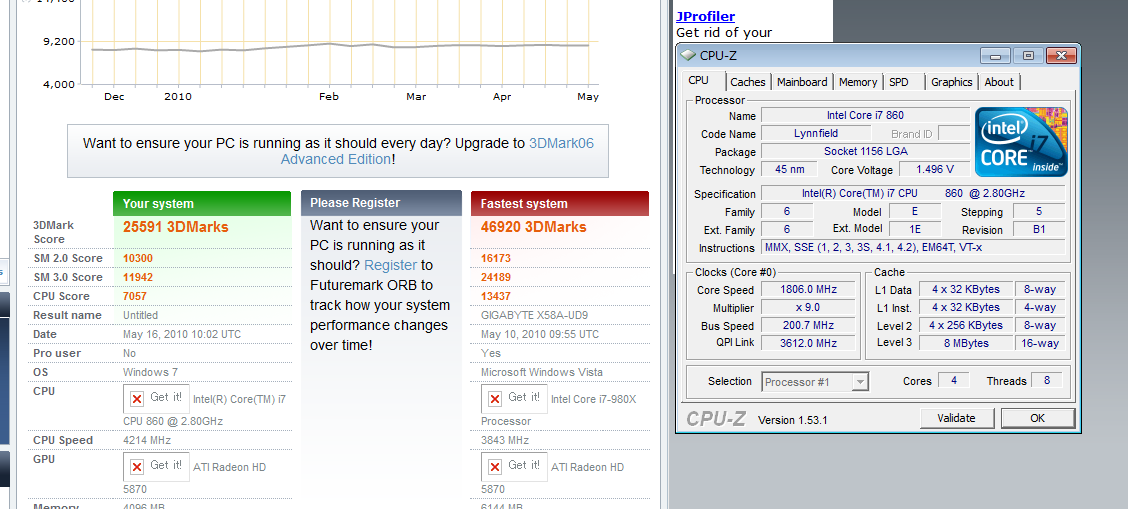Image resolution: width=1128 pixels, height=509 pixels.
Task: Click your system SM 3.0 Score 11942
Action: click(x=137, y=277)
